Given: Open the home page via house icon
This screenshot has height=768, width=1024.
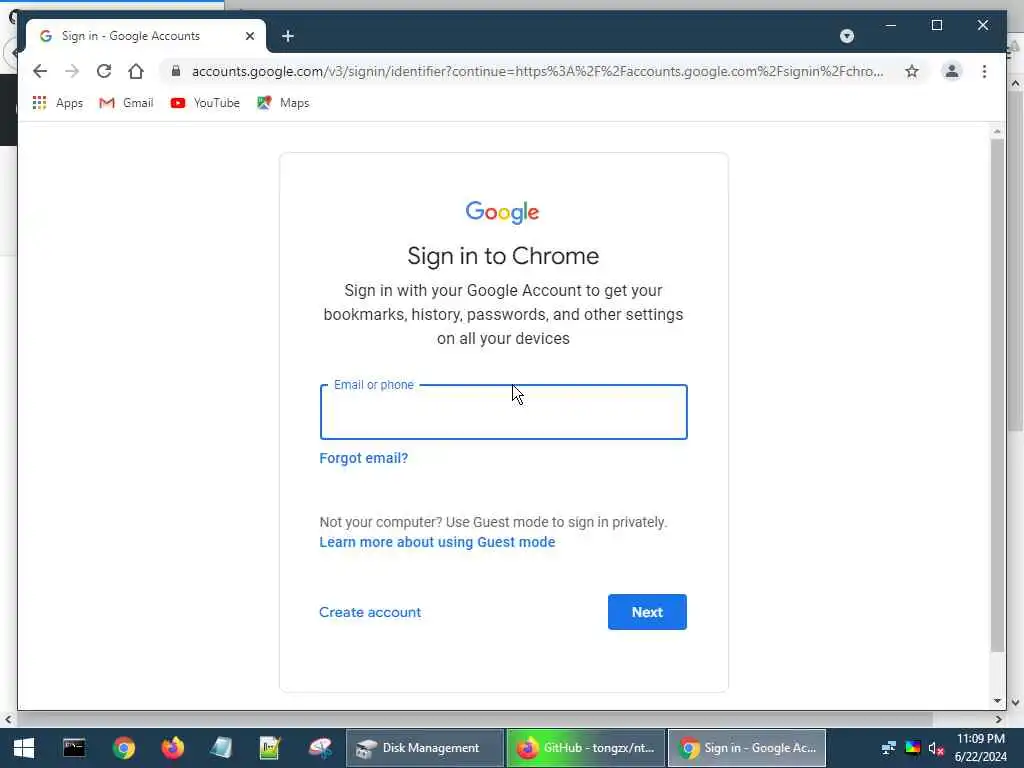Looking at the screenshot, I should (x=136, y=71).
